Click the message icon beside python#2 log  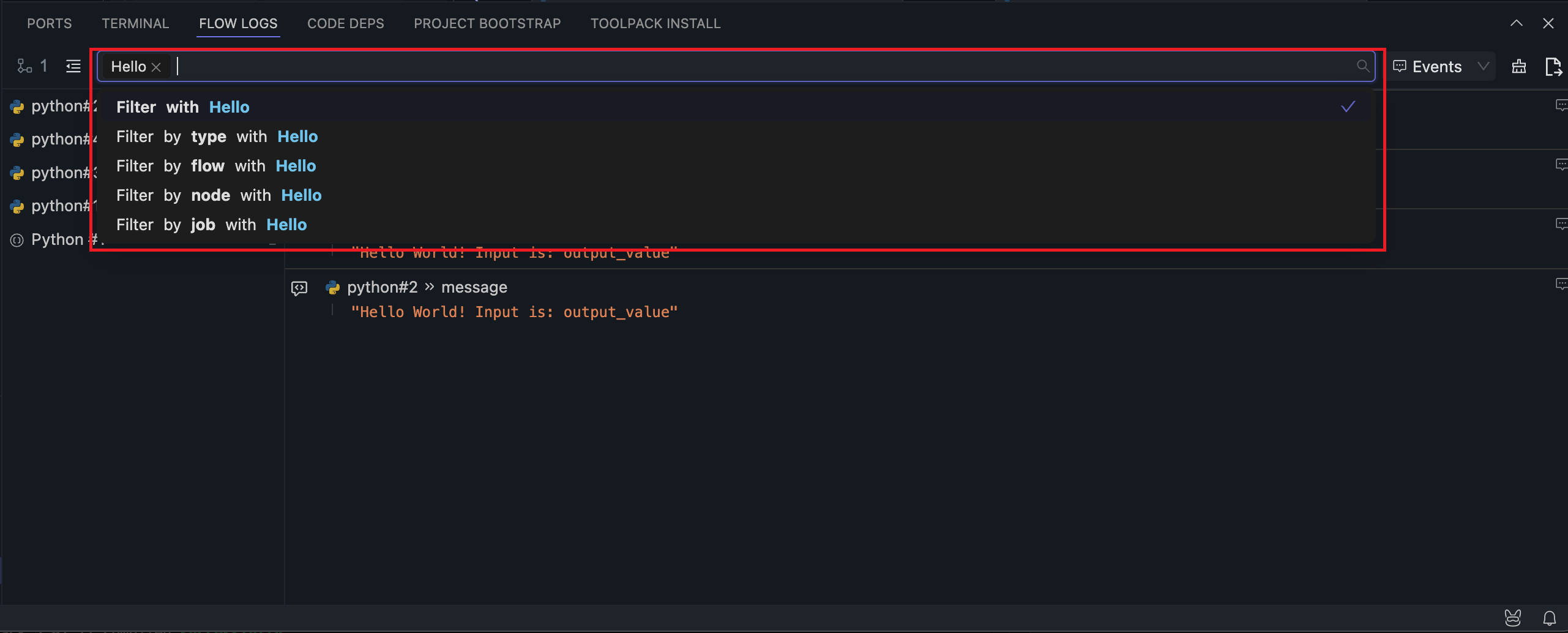[x=299, y=288]
